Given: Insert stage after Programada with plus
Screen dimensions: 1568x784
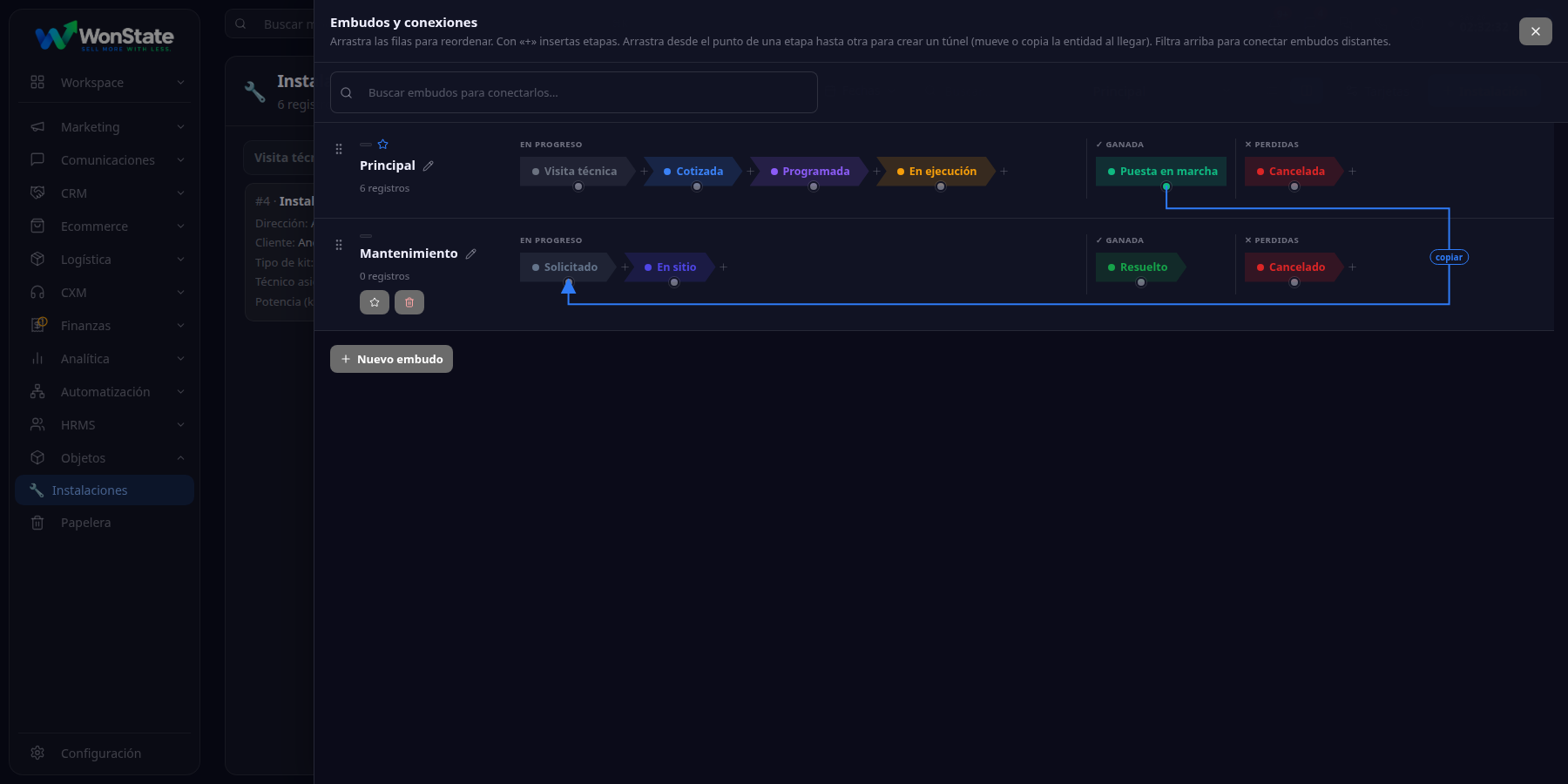Looking at the screenshot, I should pyautogui.click(x=876, y=172).
